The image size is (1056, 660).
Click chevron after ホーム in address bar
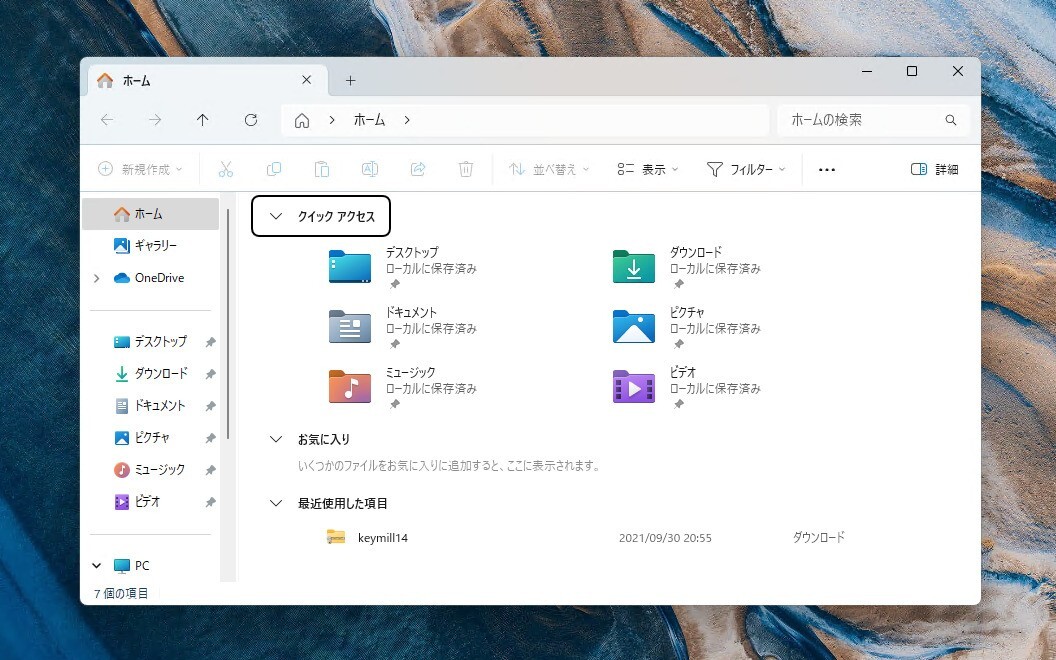tap(407, 120)
